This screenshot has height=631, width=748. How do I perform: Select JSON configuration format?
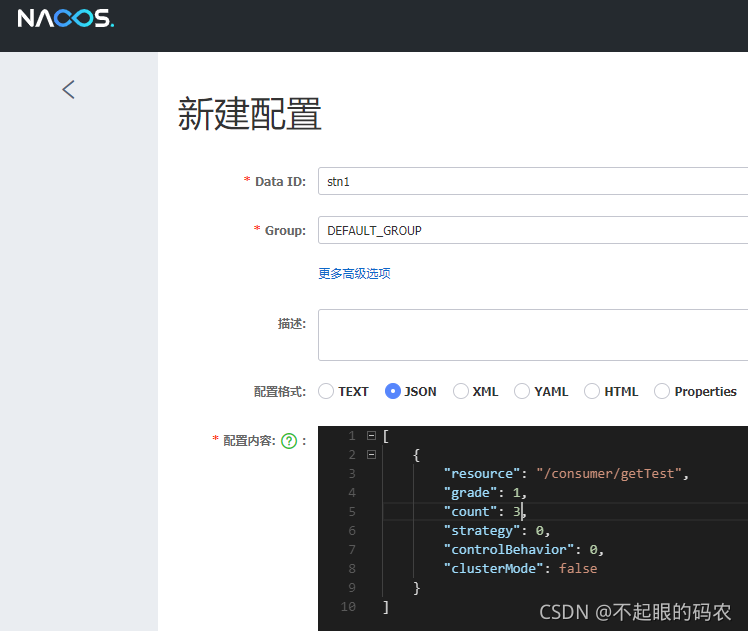[x=393, y=391]
